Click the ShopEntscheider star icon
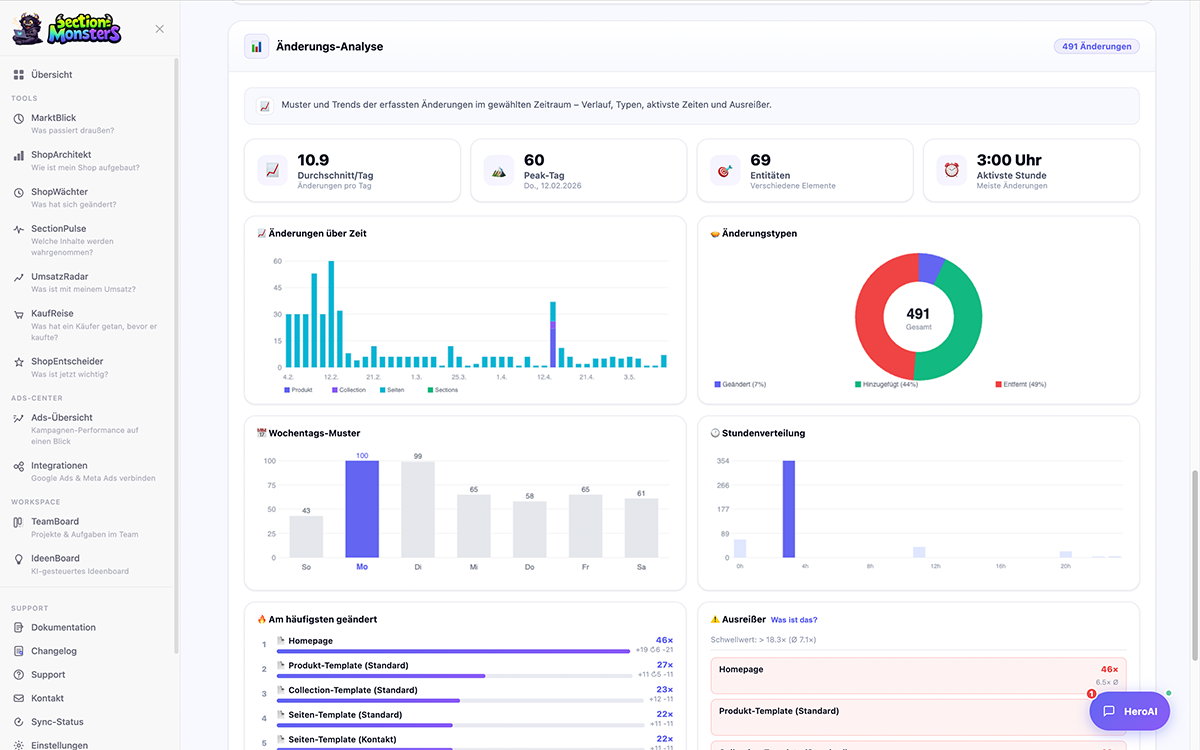1200x750 pixels. click(19, 362)
